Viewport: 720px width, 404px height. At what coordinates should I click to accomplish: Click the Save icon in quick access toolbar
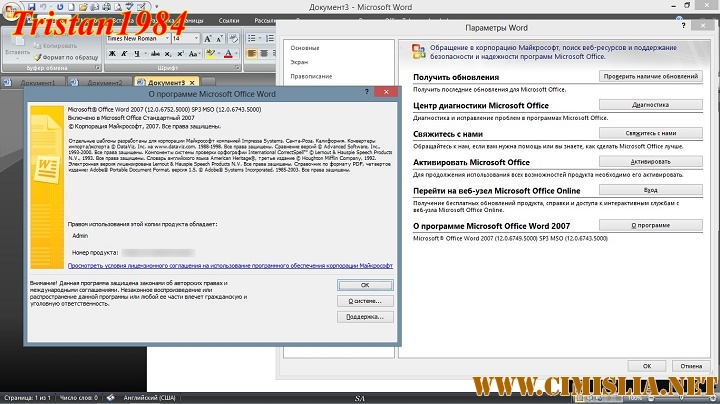[30, 6]
